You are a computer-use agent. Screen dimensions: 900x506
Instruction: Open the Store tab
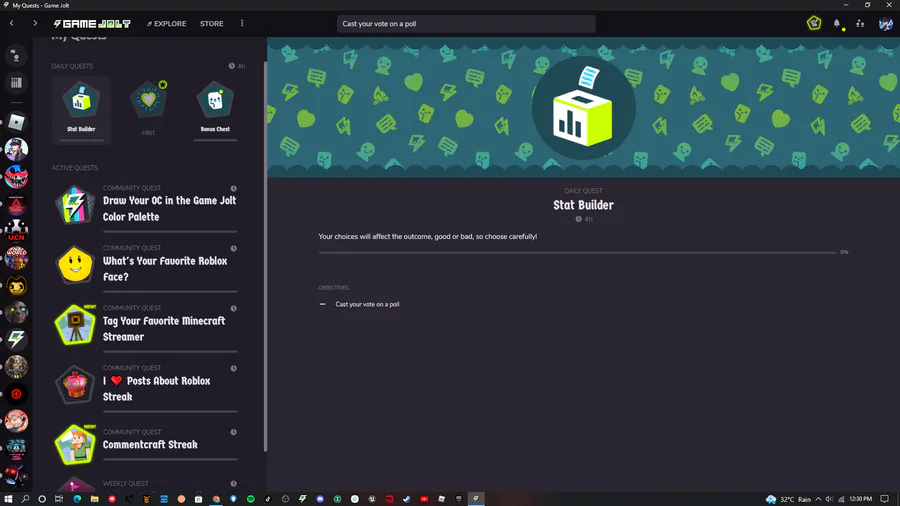[212, 24]
